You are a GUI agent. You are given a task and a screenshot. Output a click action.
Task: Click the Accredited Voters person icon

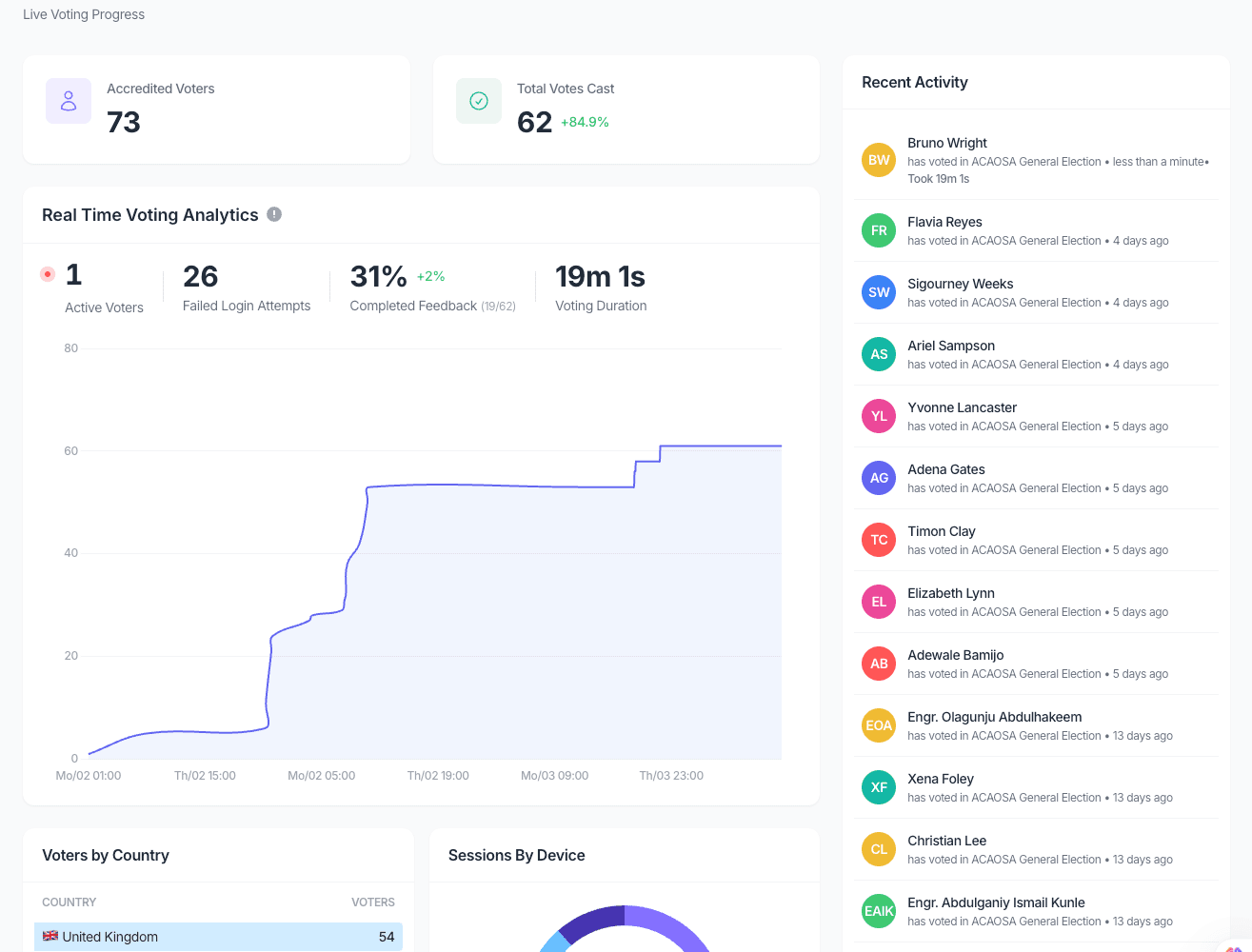click(x=68, y=100)
